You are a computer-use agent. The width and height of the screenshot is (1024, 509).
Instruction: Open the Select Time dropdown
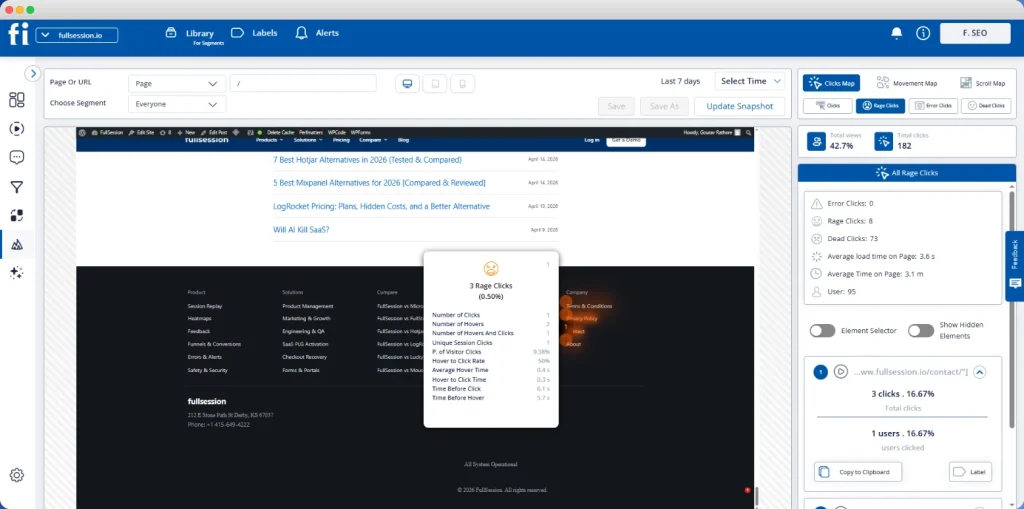tap(750, 81)
